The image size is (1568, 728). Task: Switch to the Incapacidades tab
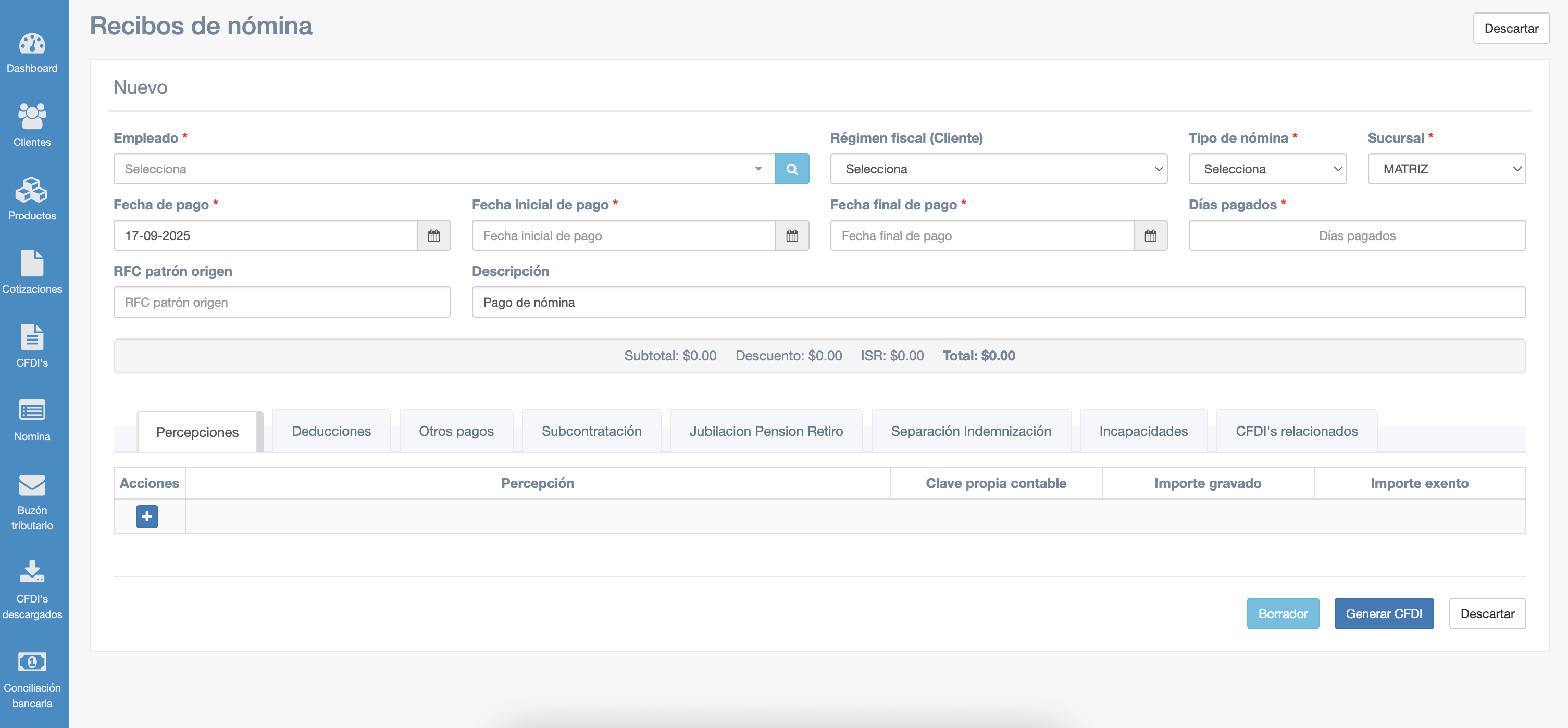coord(1142,432)
